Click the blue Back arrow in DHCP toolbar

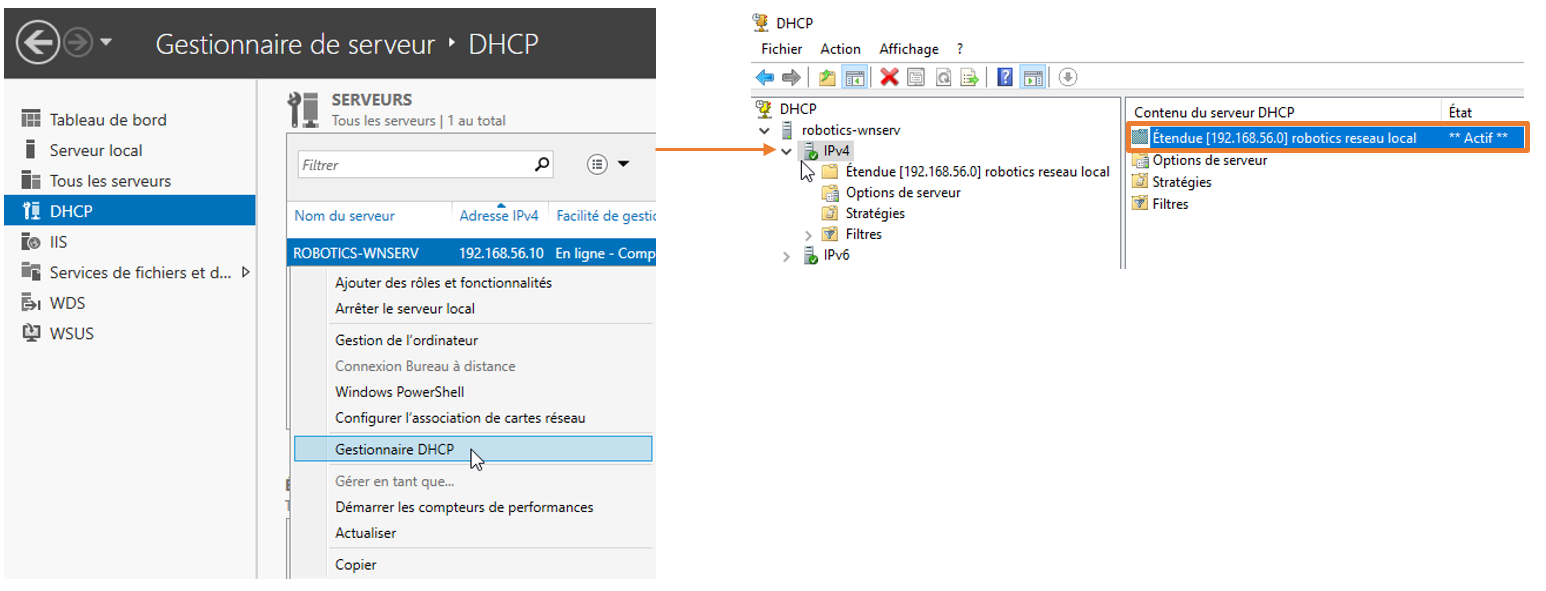pos(765,77)
